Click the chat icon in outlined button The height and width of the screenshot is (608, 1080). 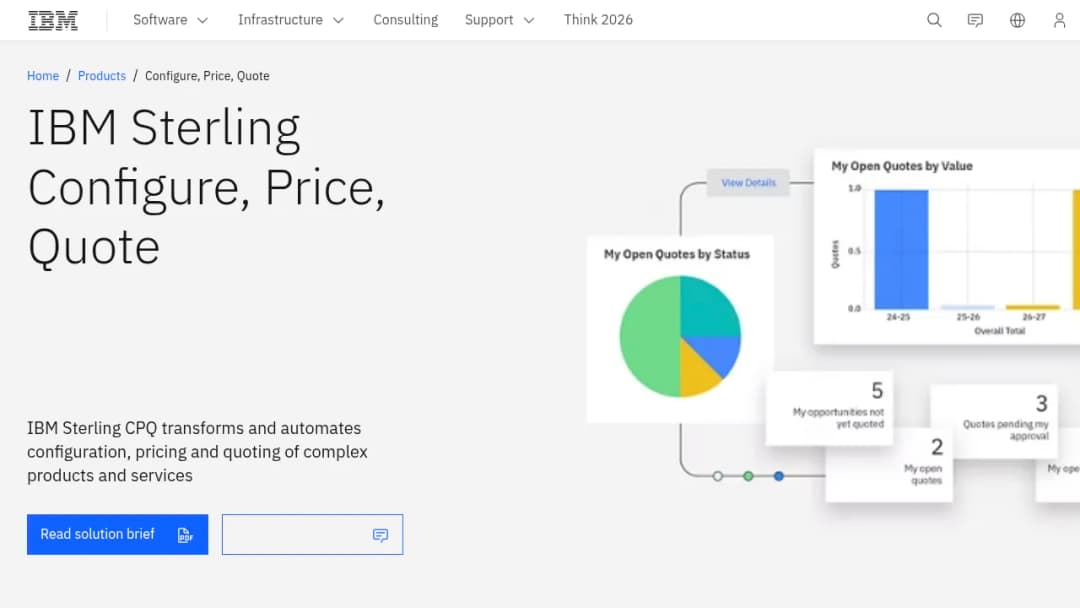380,535
